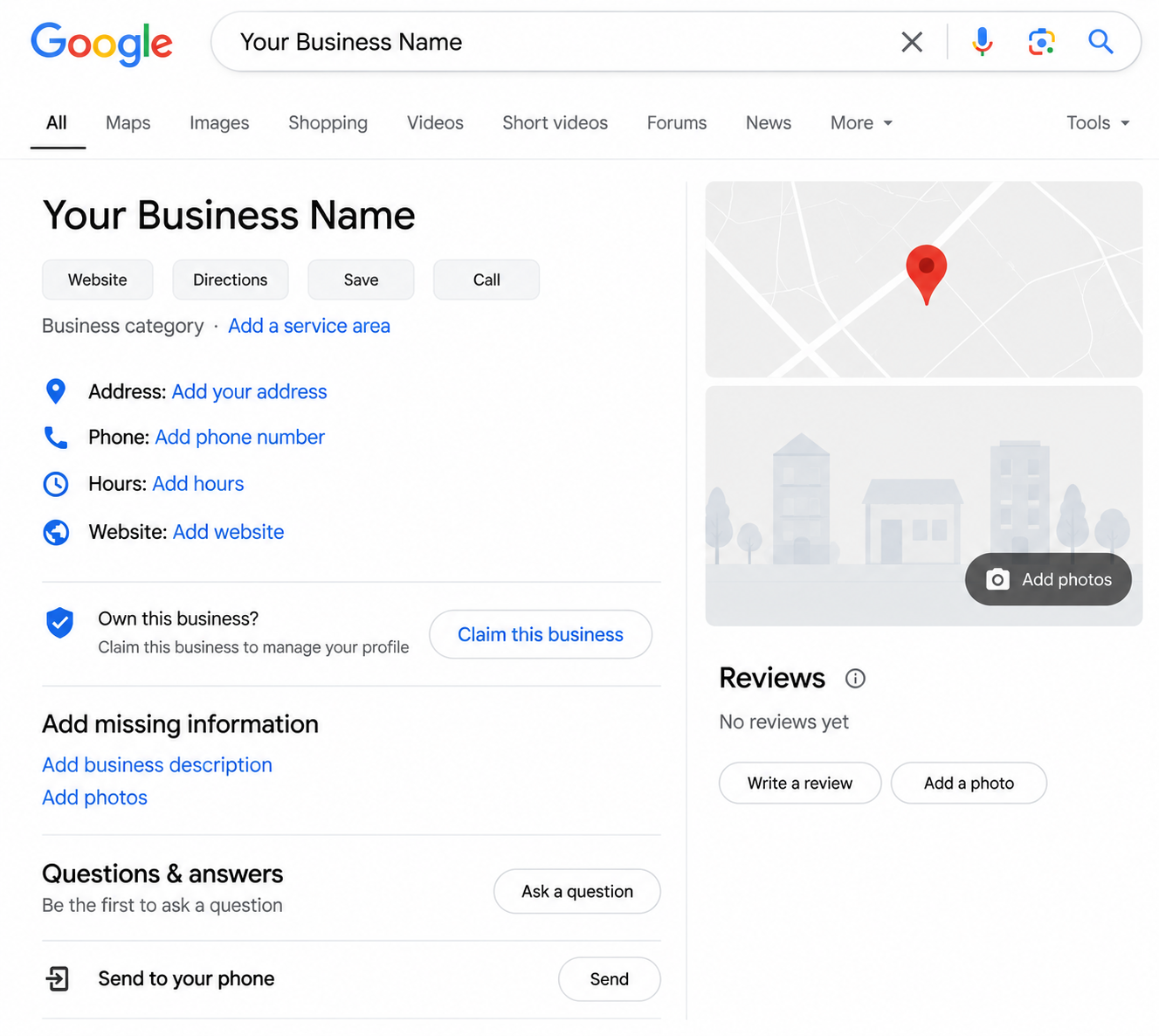The width and height of the screenshot is (1159, 1036).
Task: Click the camera icon in Add photos
Action: click(997, 579)
